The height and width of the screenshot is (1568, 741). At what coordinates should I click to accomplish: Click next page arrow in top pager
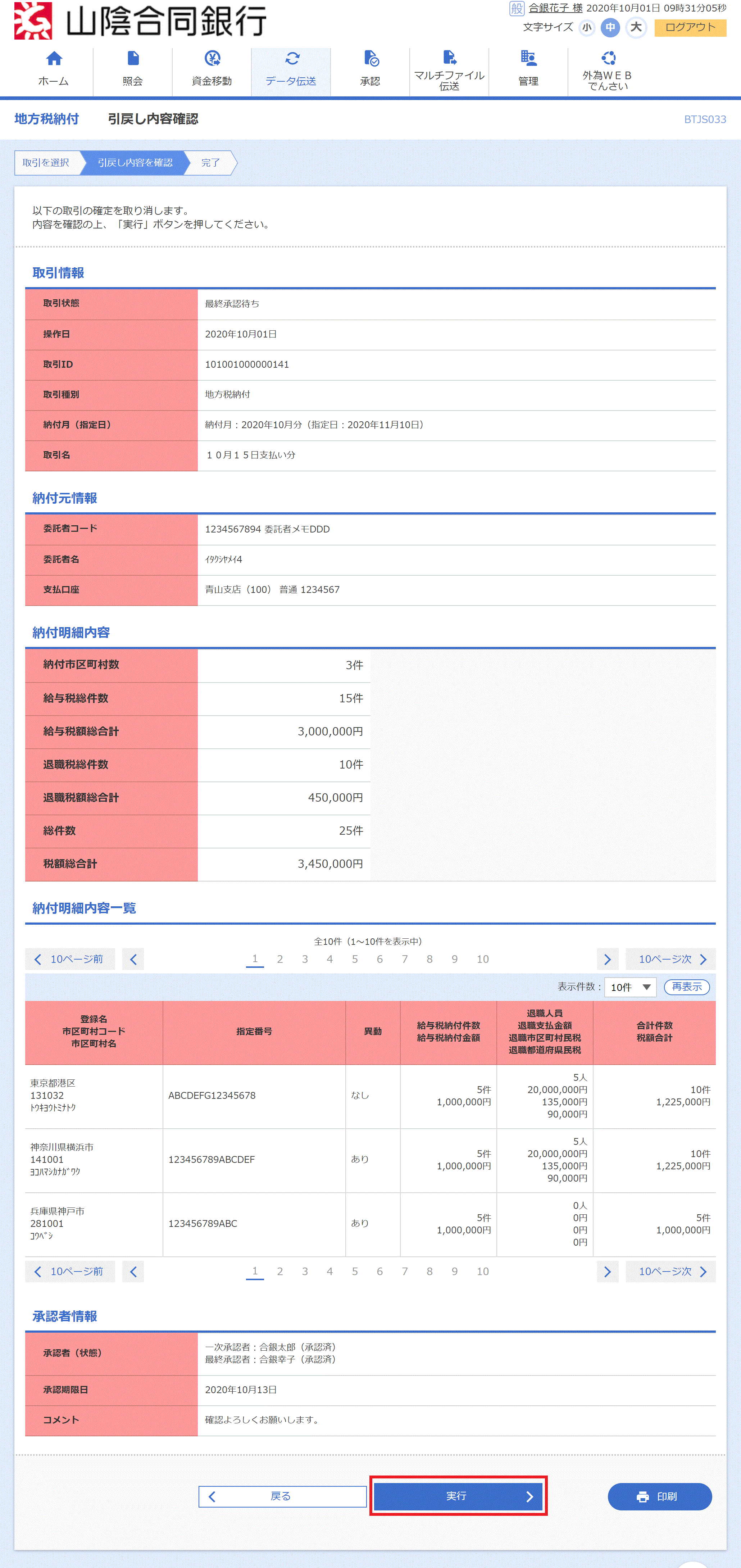click(x=607, y=959)
